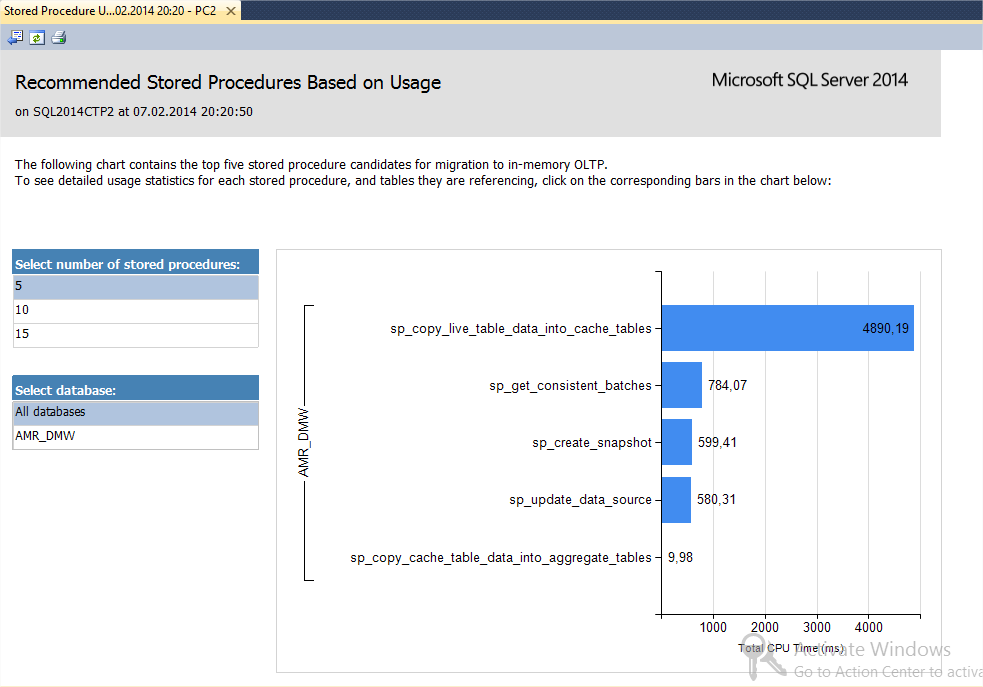The width and height of the screenshot is (983, 687).
Task: Click the sp_copy_live_table_data_into_cache_tables bar
Action: (x=787, y=328)
